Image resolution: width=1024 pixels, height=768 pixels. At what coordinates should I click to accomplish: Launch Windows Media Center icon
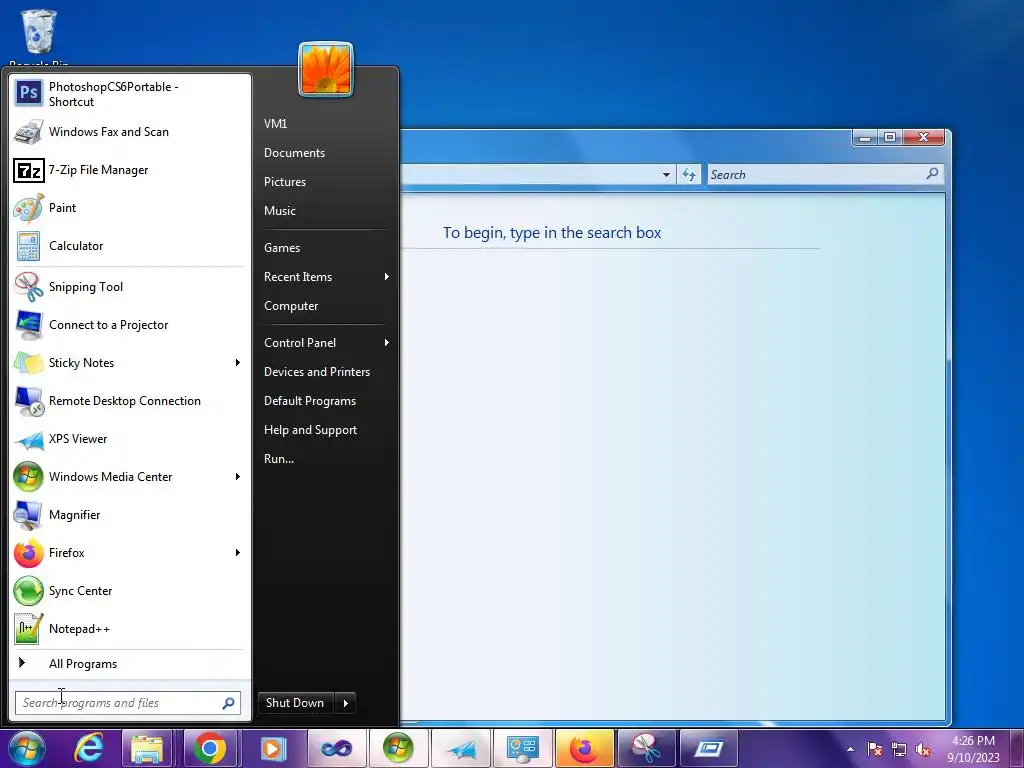[x=29, y=477]
